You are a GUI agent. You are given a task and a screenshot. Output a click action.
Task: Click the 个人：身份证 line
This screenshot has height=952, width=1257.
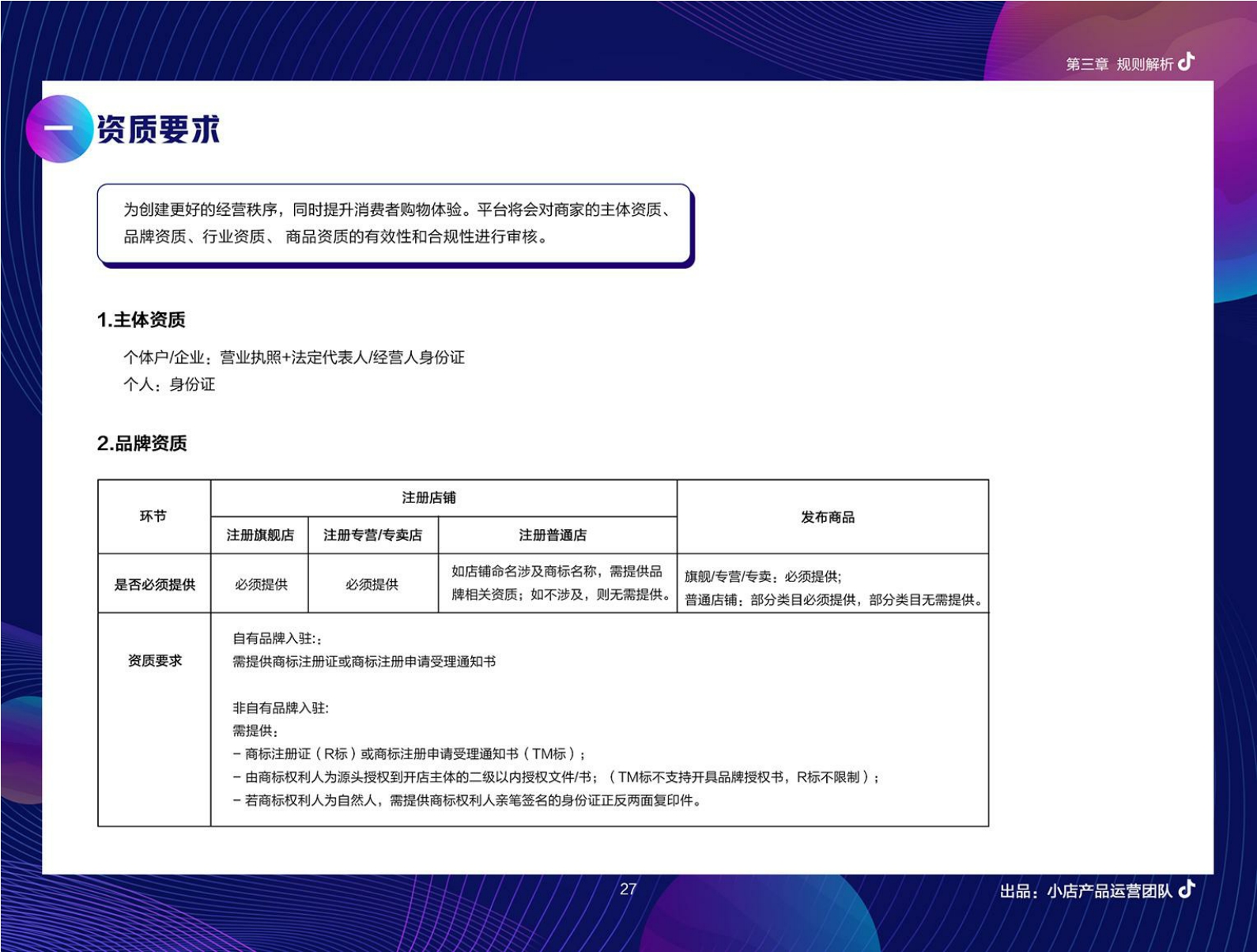pyautogui.click(x=169, y=384)
